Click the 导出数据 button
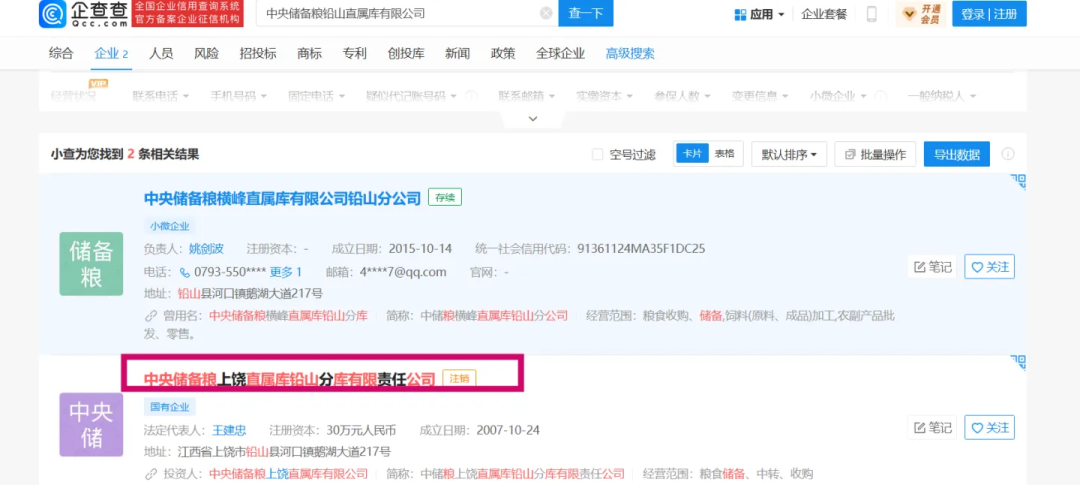This screenshot has height=485, width=1080. [957, 154]
